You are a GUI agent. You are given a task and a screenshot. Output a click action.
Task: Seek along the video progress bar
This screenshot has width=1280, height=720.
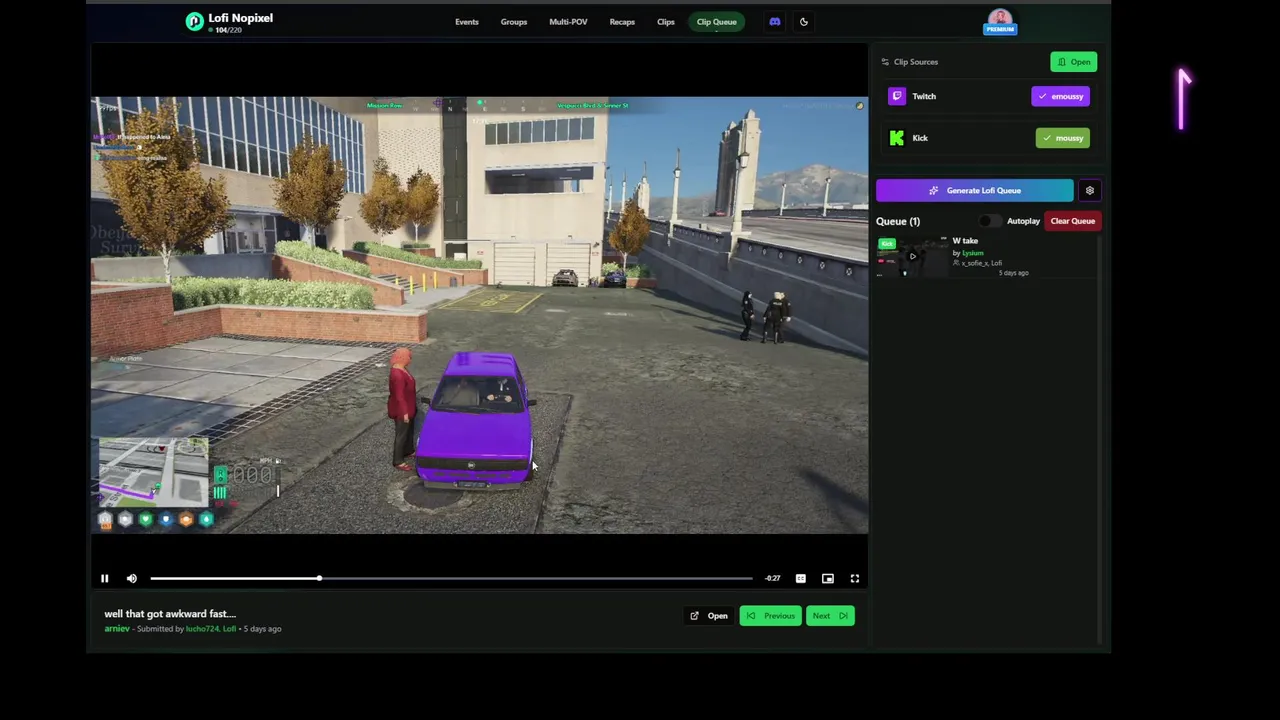451,578
